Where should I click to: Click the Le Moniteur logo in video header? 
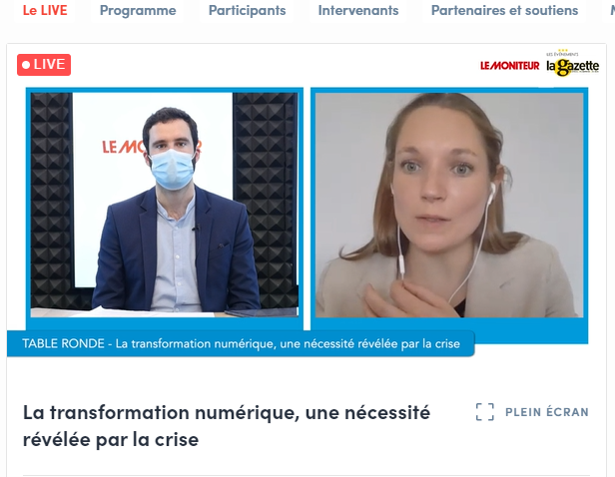click(x=509, y=66)
